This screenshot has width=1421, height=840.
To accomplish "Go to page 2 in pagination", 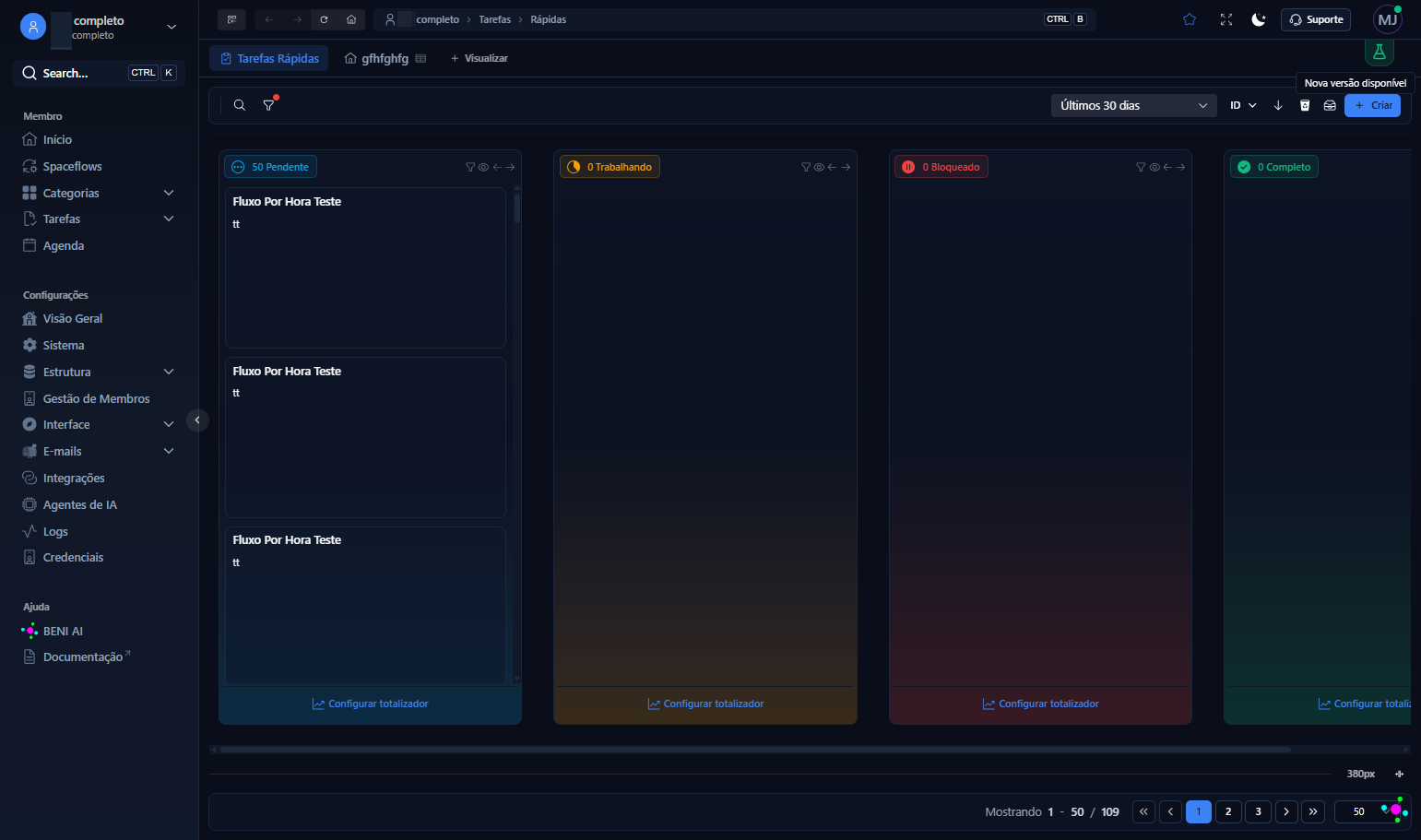I will click(x=1228, y=811).
